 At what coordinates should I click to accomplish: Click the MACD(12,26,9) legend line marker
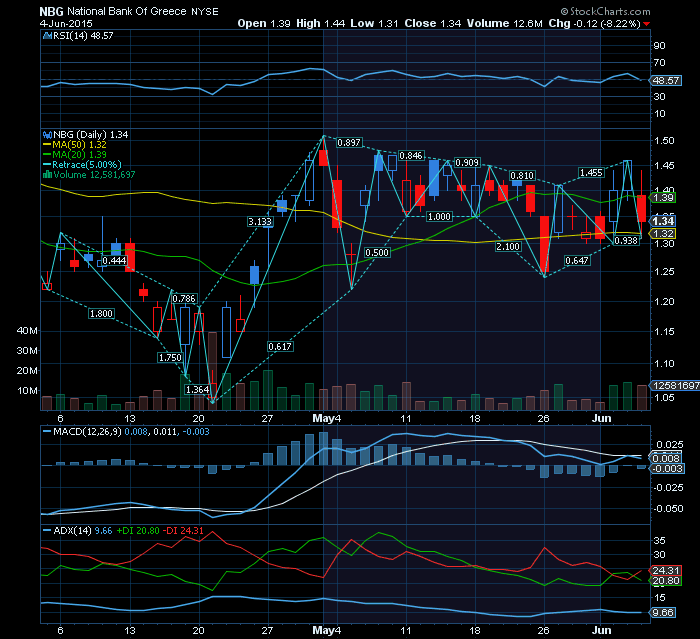[x=47, y=432]
